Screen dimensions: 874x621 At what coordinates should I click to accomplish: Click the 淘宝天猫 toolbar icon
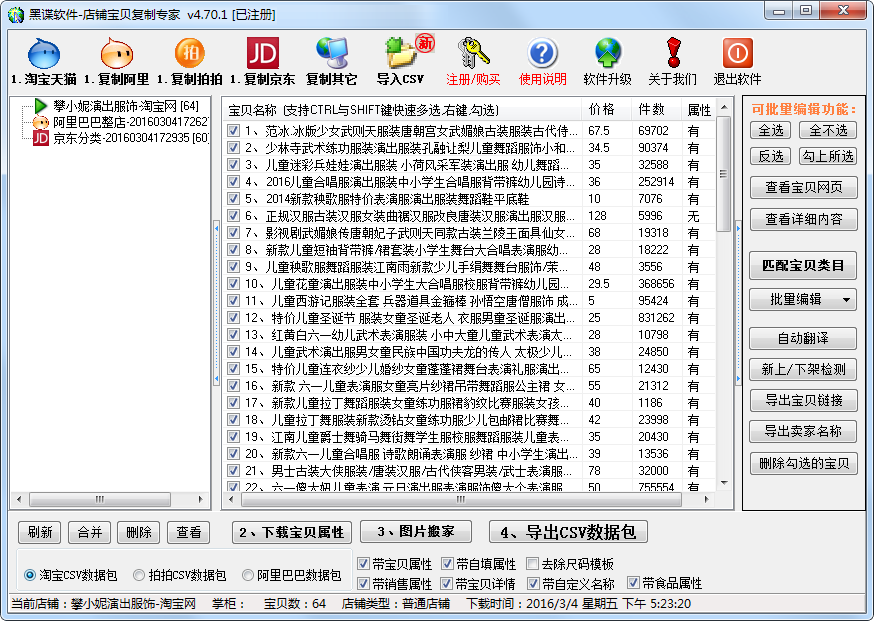click(x=45, y=54)
